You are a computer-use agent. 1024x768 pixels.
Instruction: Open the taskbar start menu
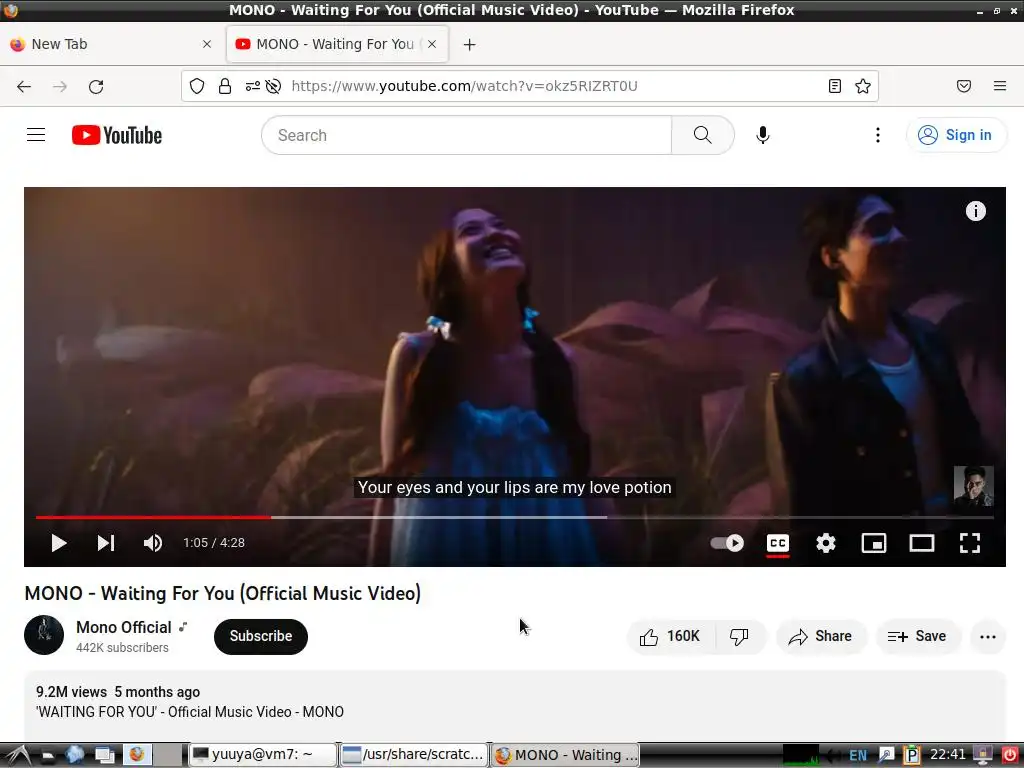[x=16, y=755]
